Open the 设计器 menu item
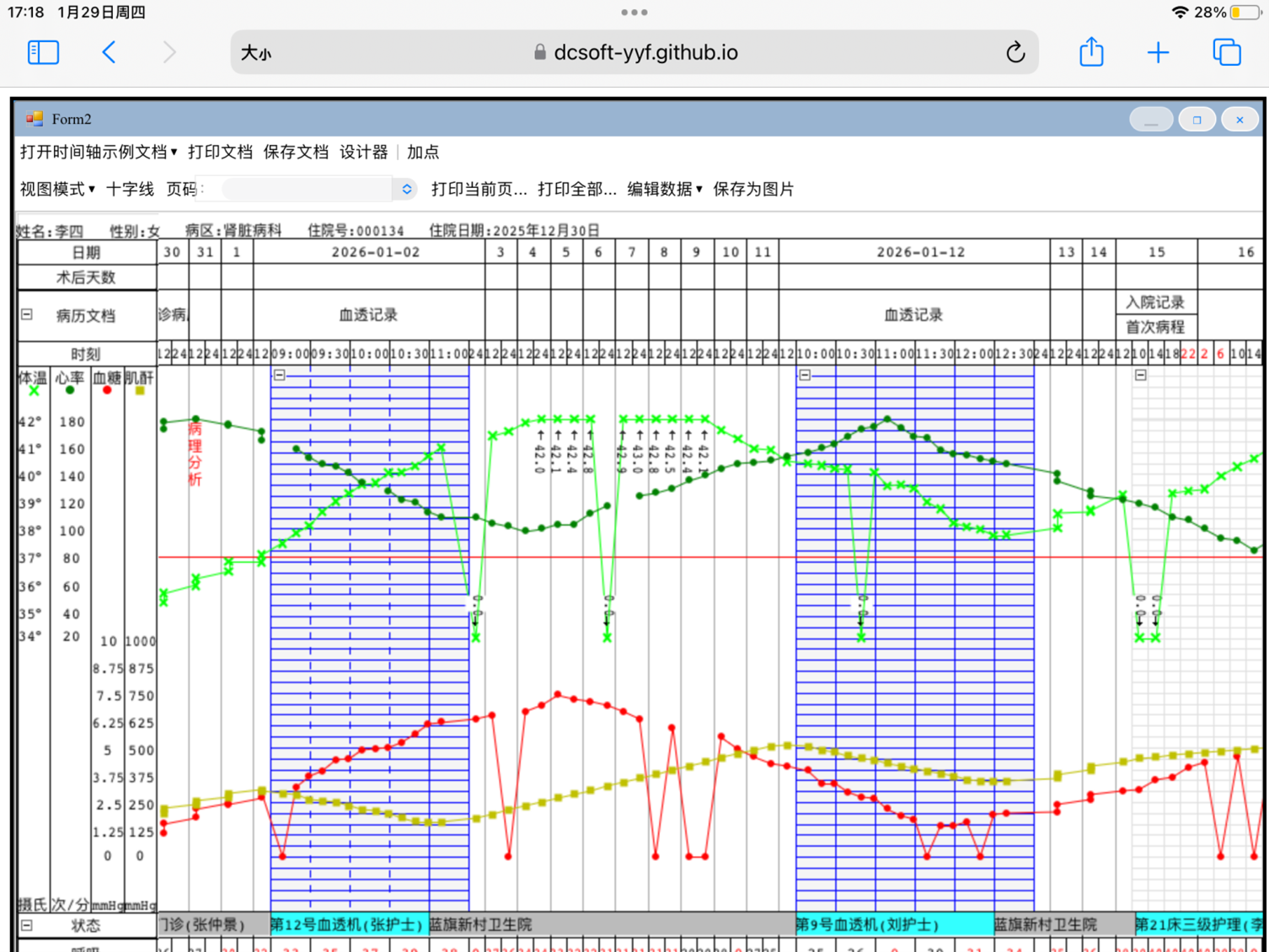 tap(363, 152)
